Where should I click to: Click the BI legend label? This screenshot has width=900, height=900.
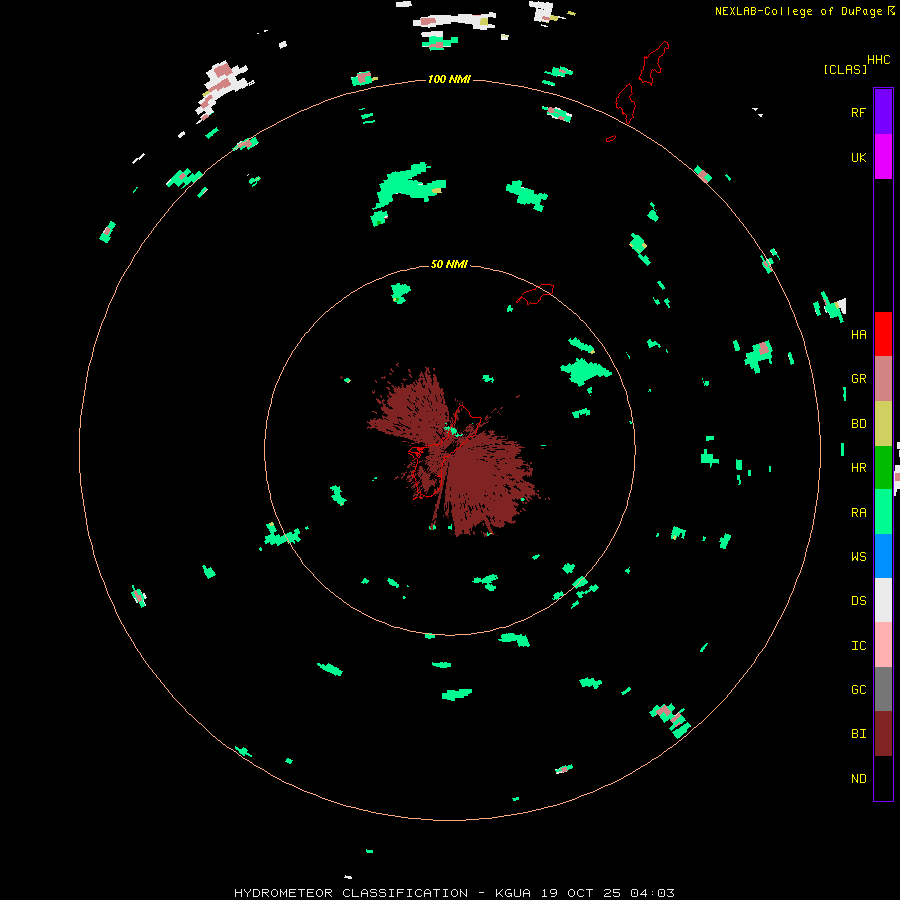858,734
